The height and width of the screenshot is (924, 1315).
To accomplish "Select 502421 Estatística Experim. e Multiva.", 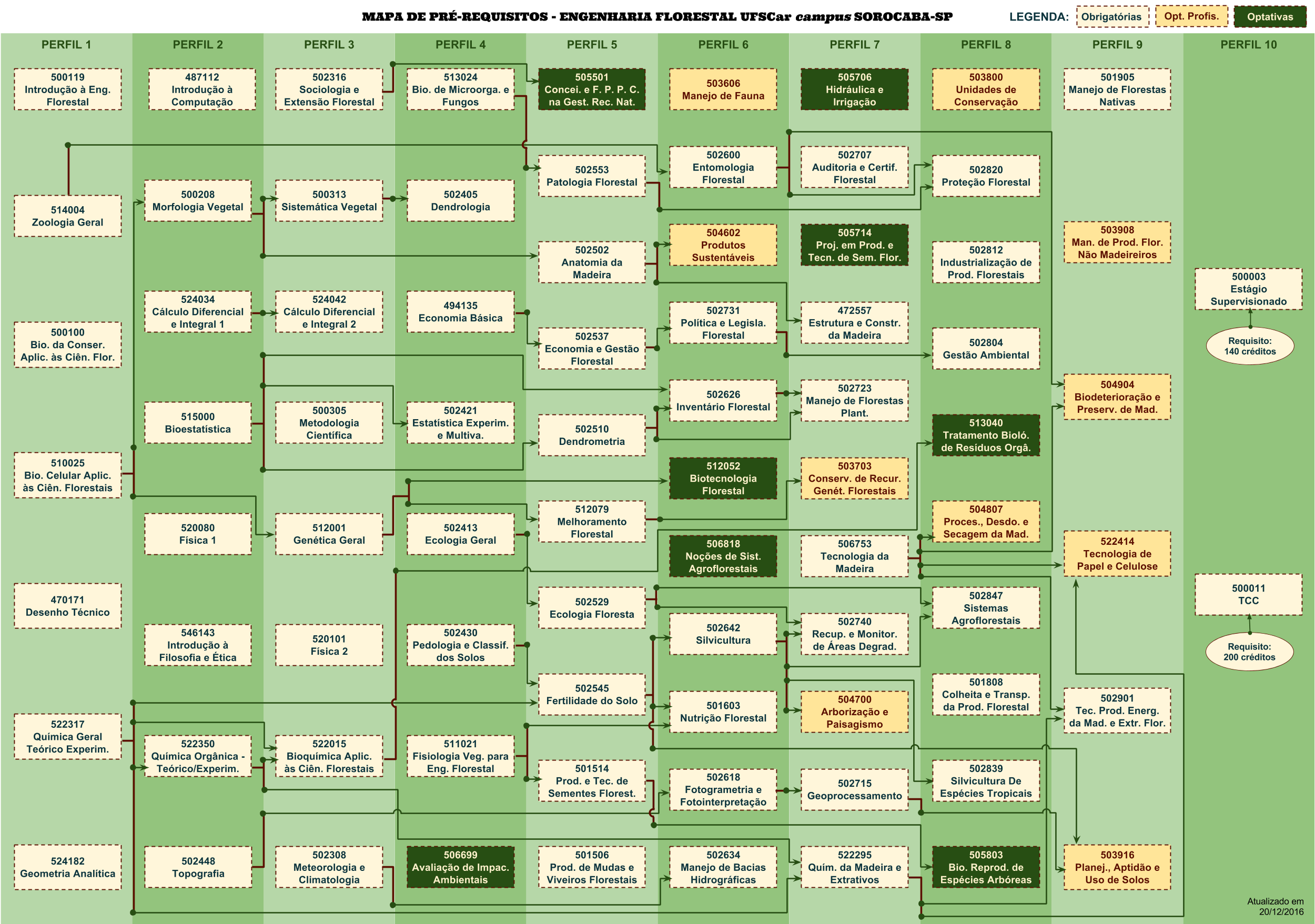I will click(460, 422).
